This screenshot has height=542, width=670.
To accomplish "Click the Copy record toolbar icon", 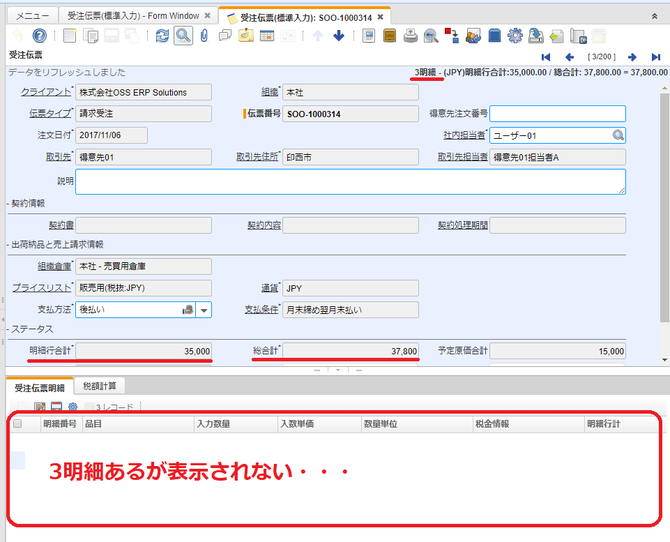I will pyautogui.click(x=90, y=35).
